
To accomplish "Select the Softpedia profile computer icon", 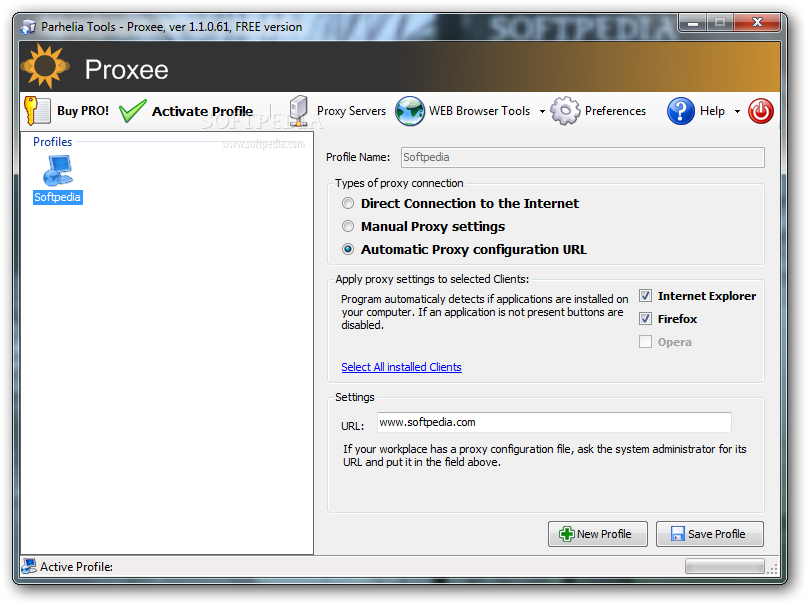I will (58, 171).
